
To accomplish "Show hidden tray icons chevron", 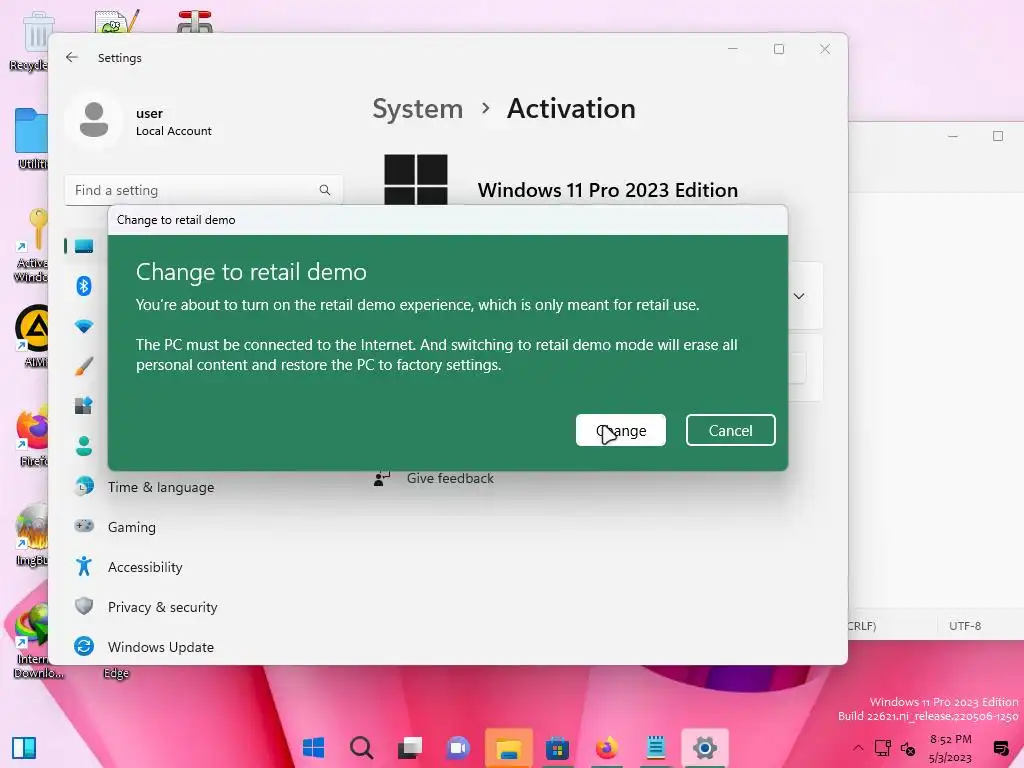I will coord(858,748).
